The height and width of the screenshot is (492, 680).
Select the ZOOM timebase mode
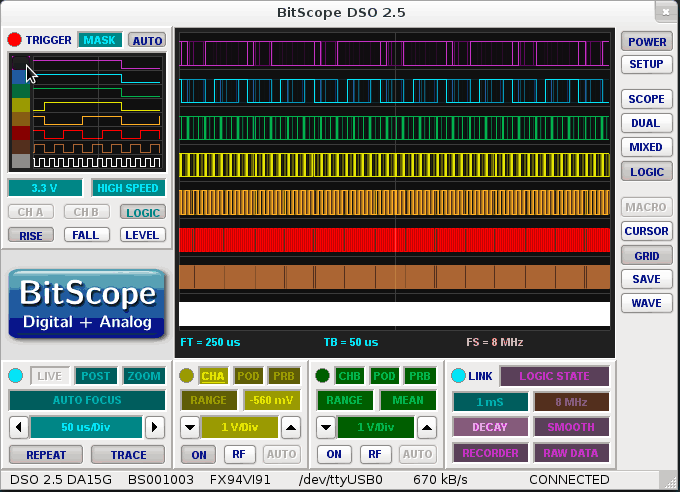[x=144, y=376]
